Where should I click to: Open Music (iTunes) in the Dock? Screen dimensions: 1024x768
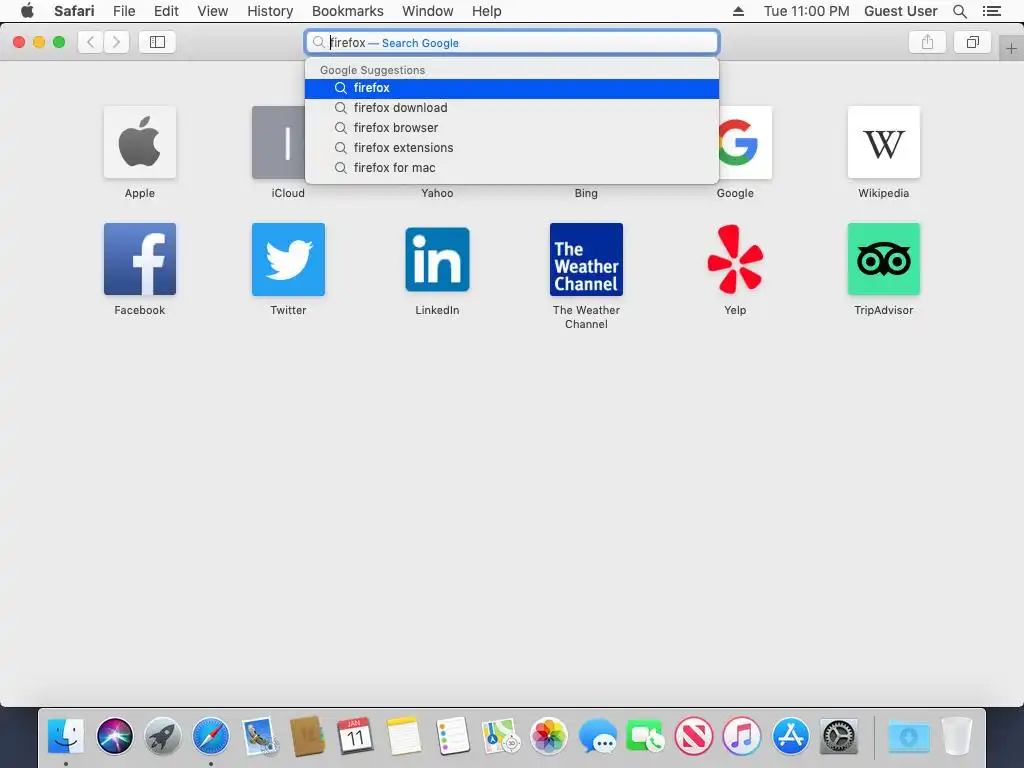click(x=742, y=735)
